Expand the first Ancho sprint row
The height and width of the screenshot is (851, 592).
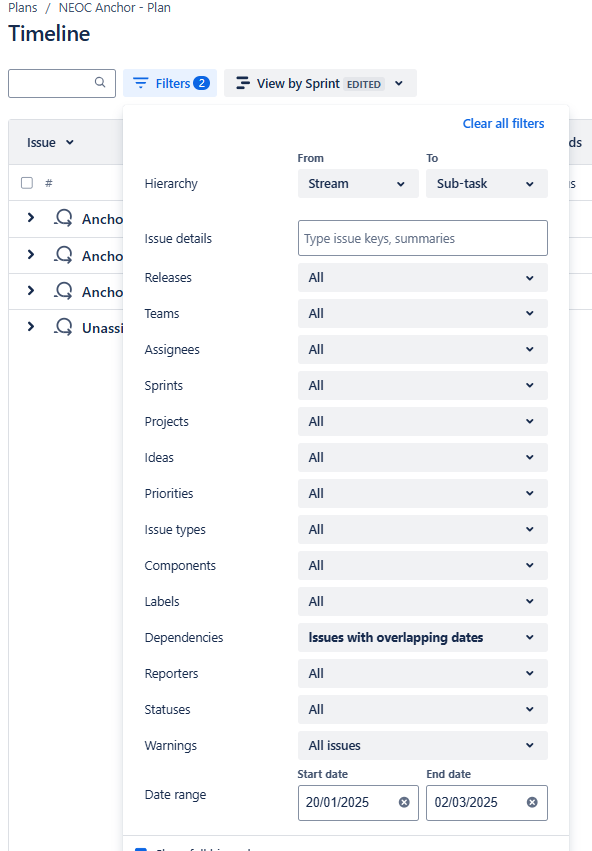click(31, 218)
